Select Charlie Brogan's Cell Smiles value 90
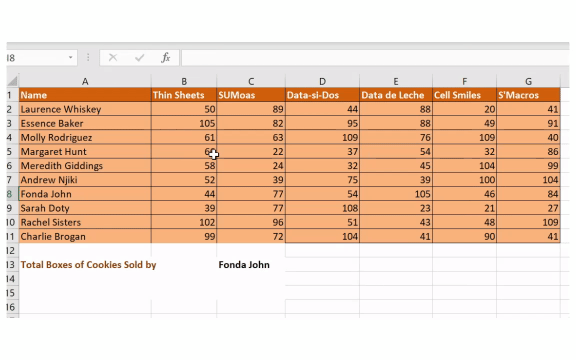The width and height of the screenshot is (576, 360). (x=464, y=237)
